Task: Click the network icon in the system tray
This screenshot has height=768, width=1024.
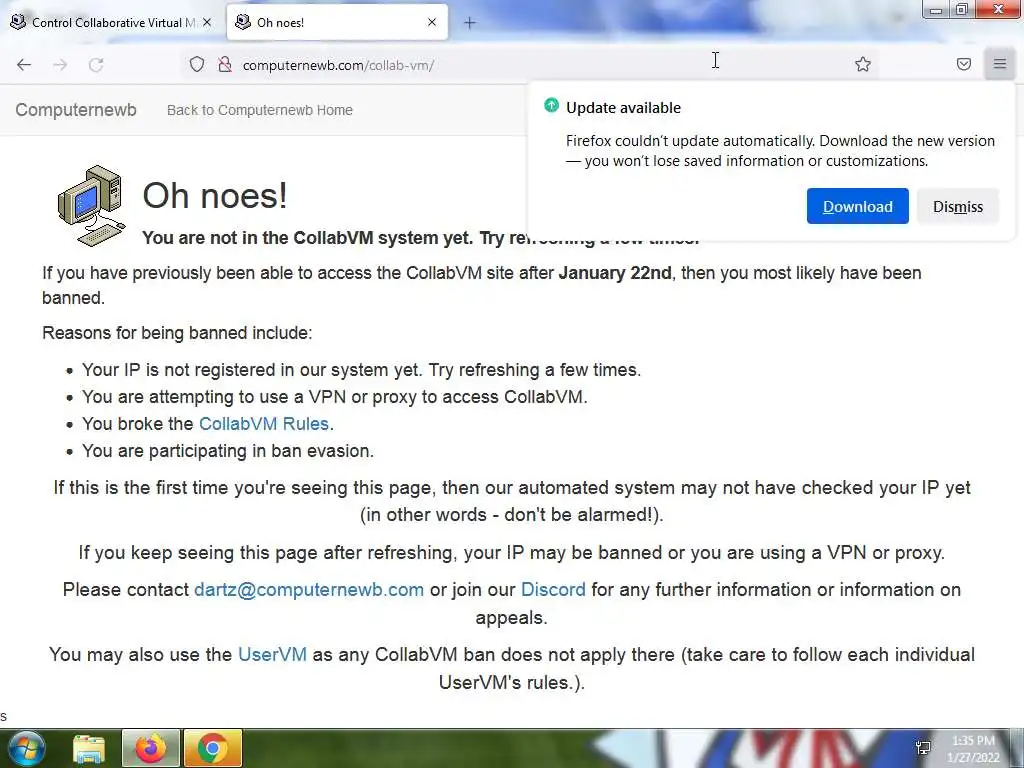Action: [923, 748]
